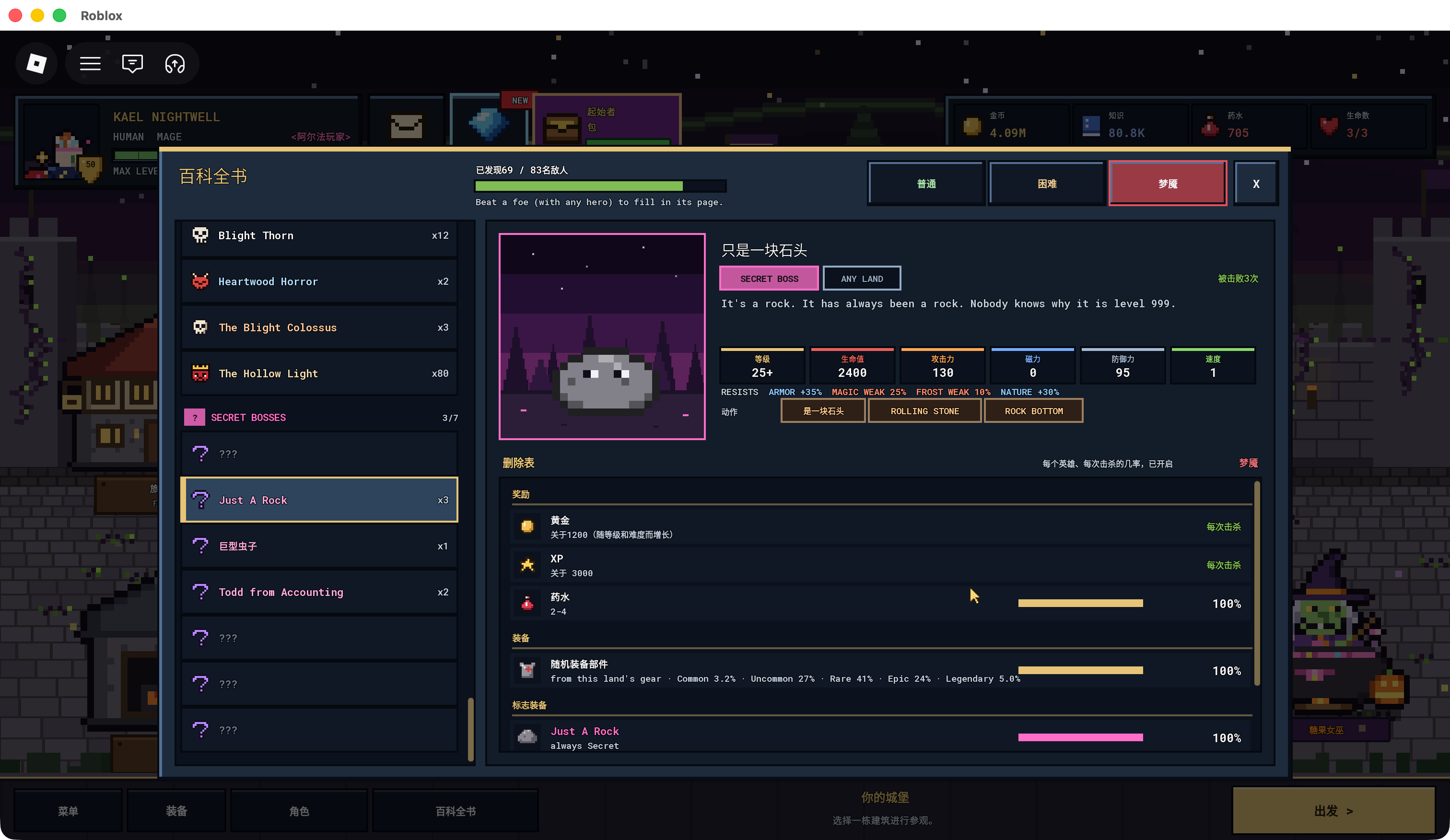Open the hamburger menu icon
Screen dimensions: 1450x840
tap(90, 63)
